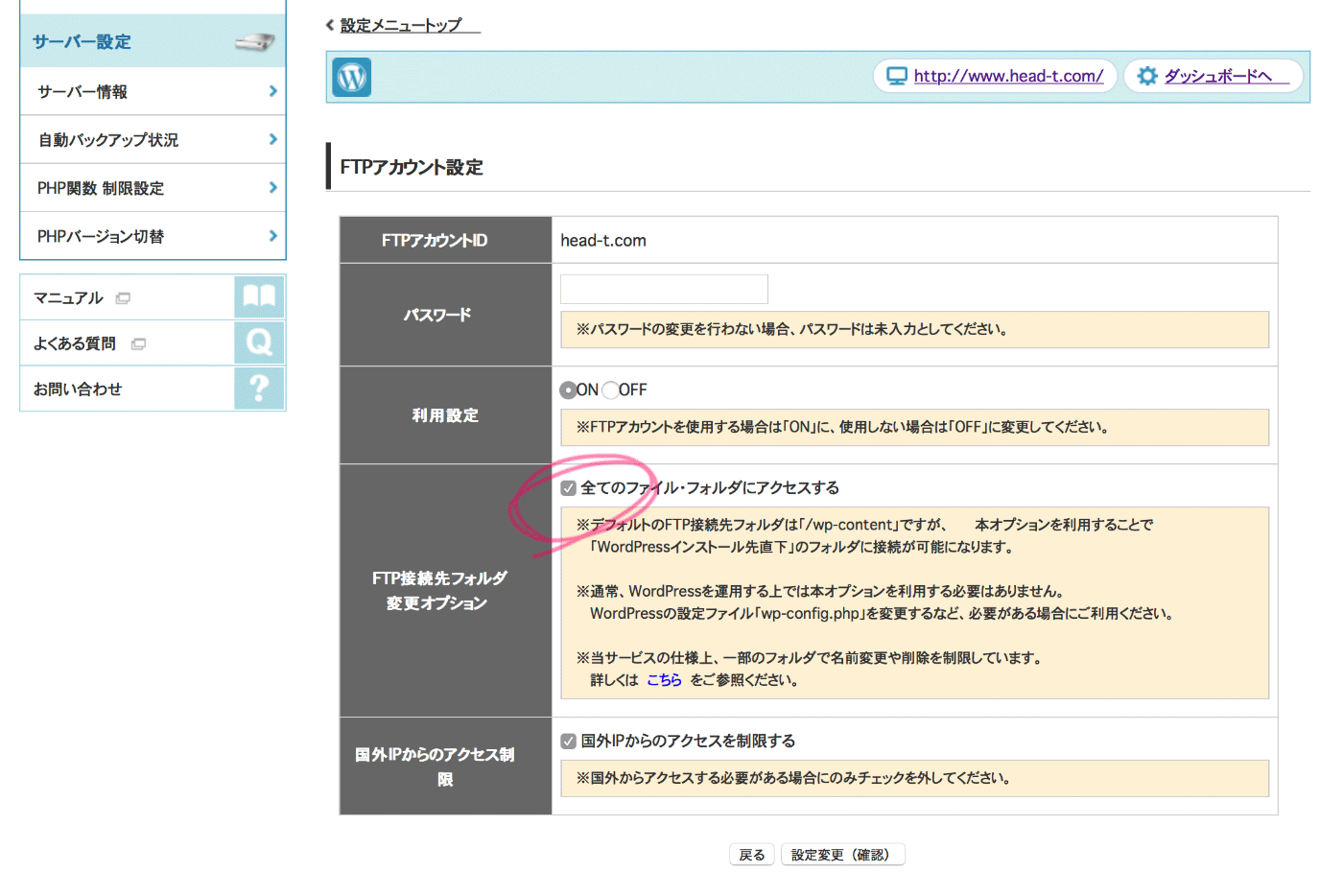Click the question mark icon for お問い合わせ
Screen dimensions: 1343x896
tap(259, 389)
